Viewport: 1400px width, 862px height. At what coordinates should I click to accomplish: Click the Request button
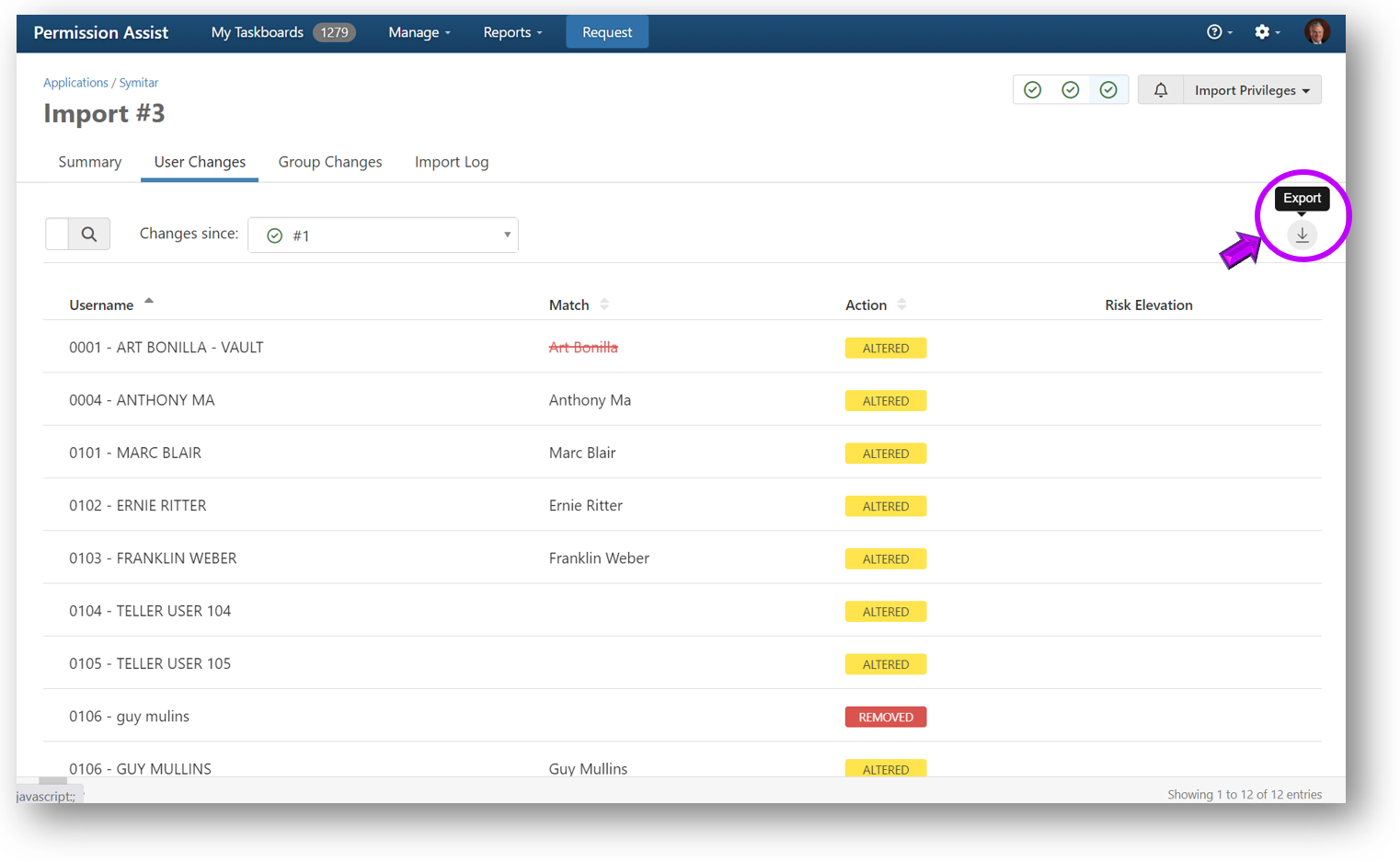606,32
